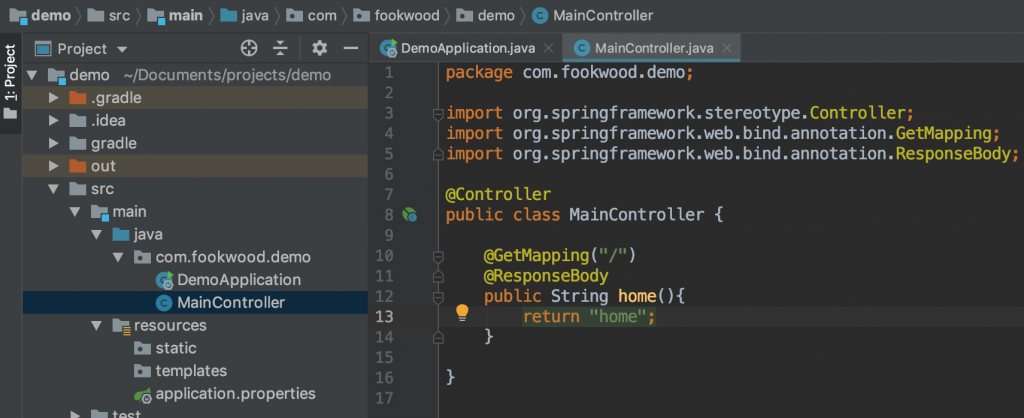
Task: Click the Spring bean gutter icon
Action: [409, 214]
